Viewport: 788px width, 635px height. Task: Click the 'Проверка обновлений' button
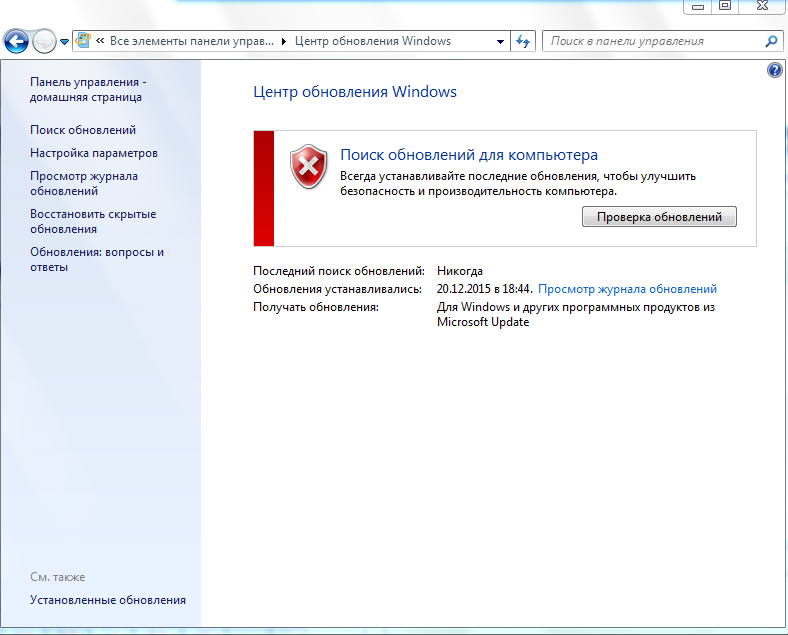[659, 217]
